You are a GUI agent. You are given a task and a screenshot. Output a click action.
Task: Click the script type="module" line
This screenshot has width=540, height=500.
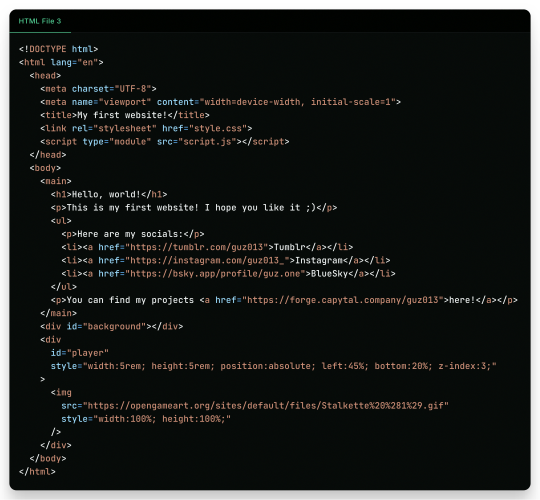(x=165, y=142)
